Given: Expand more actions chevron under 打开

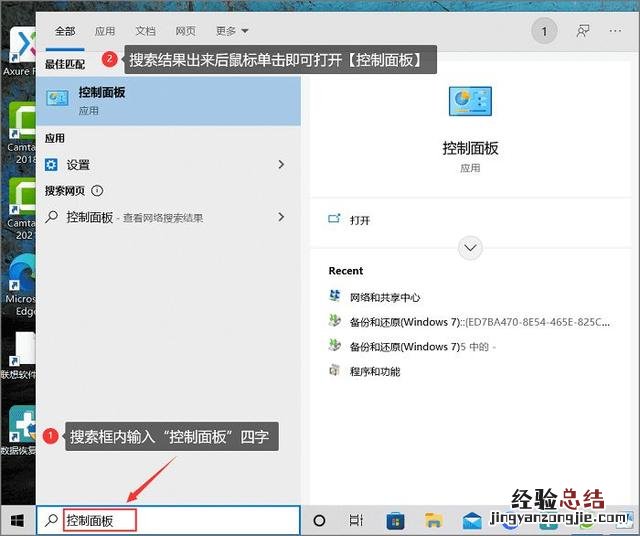Looking at the screenshot, I should pyautogui.click(x=470, y=247).
